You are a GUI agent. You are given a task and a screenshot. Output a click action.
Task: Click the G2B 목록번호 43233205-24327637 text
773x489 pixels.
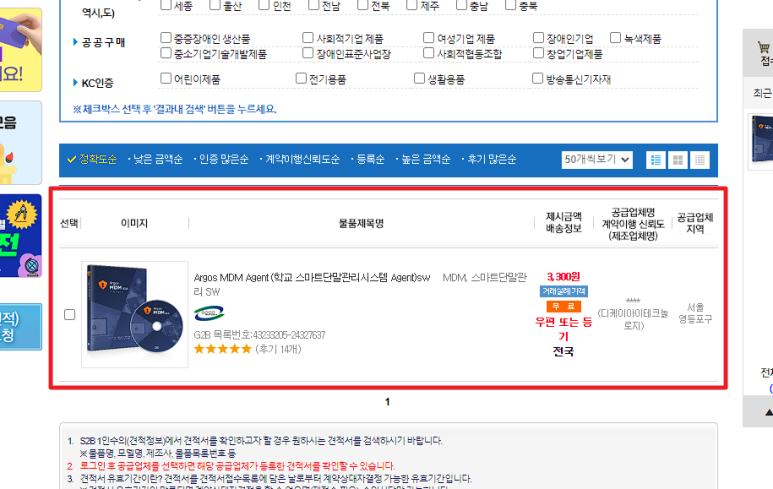coord(259,335)
